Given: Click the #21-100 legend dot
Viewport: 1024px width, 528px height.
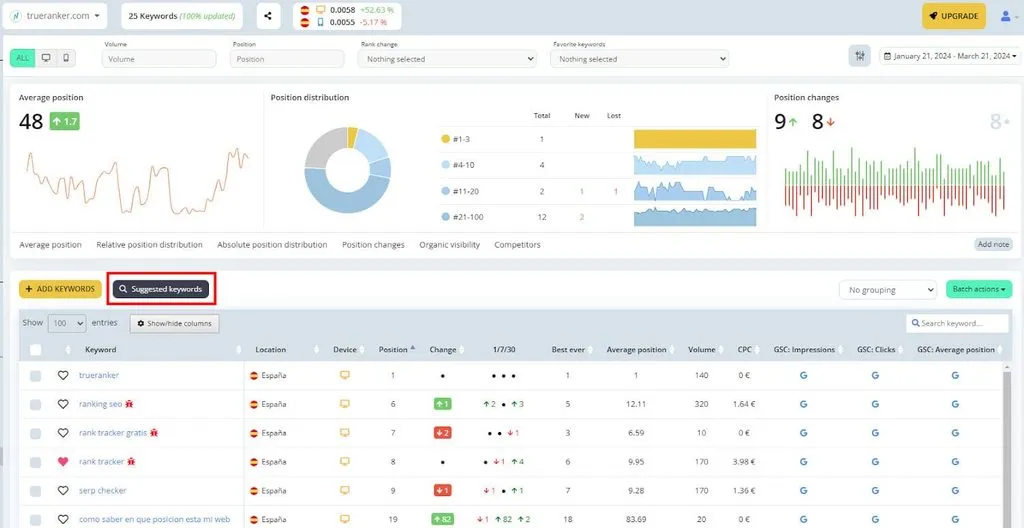Looking at the screenshot, I should 445,217.
